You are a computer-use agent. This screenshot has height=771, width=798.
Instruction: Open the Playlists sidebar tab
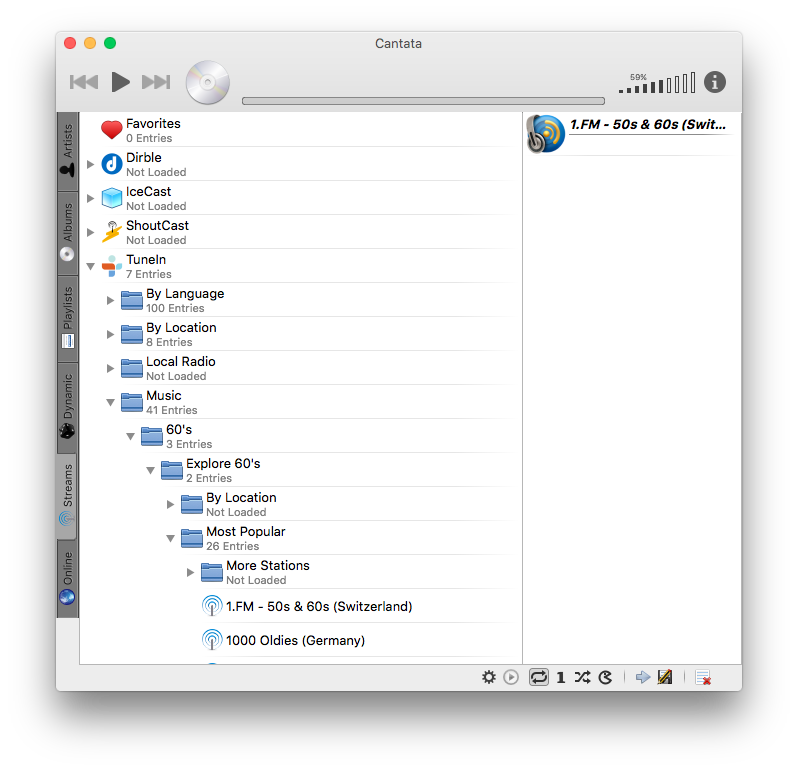click(x=68, y=318)
